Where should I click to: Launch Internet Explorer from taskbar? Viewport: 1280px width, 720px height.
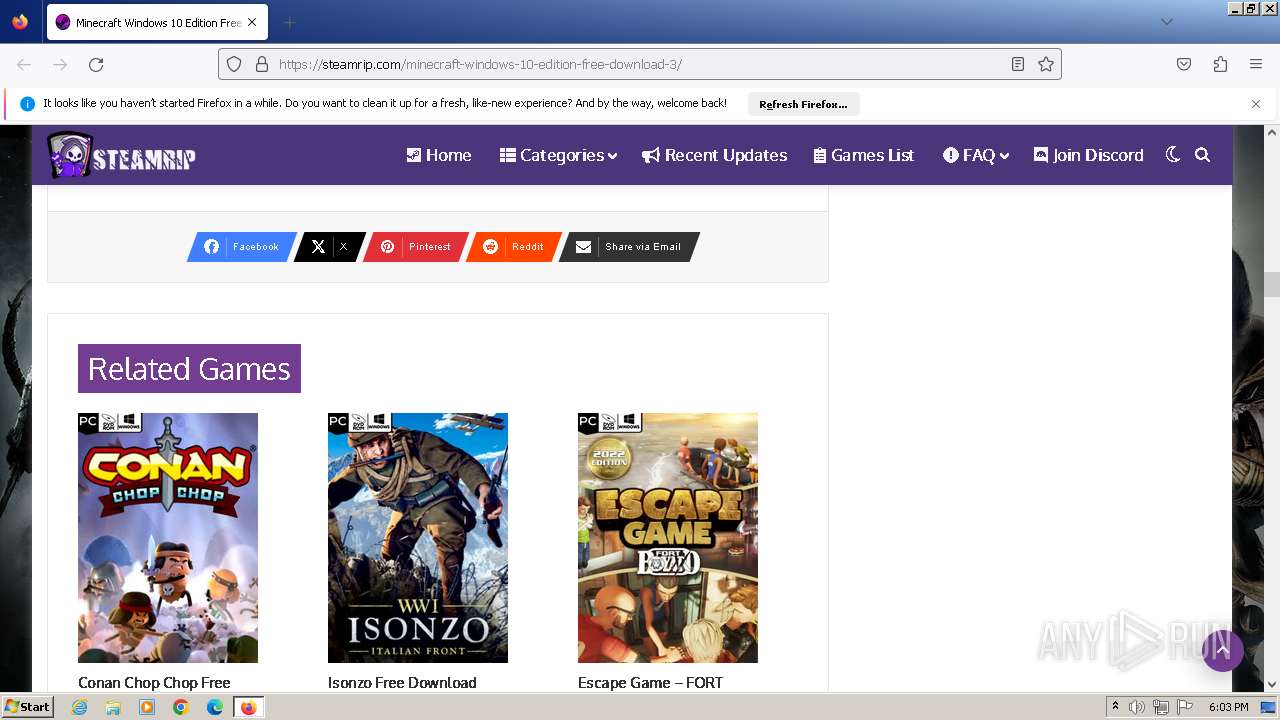[80, 707]
